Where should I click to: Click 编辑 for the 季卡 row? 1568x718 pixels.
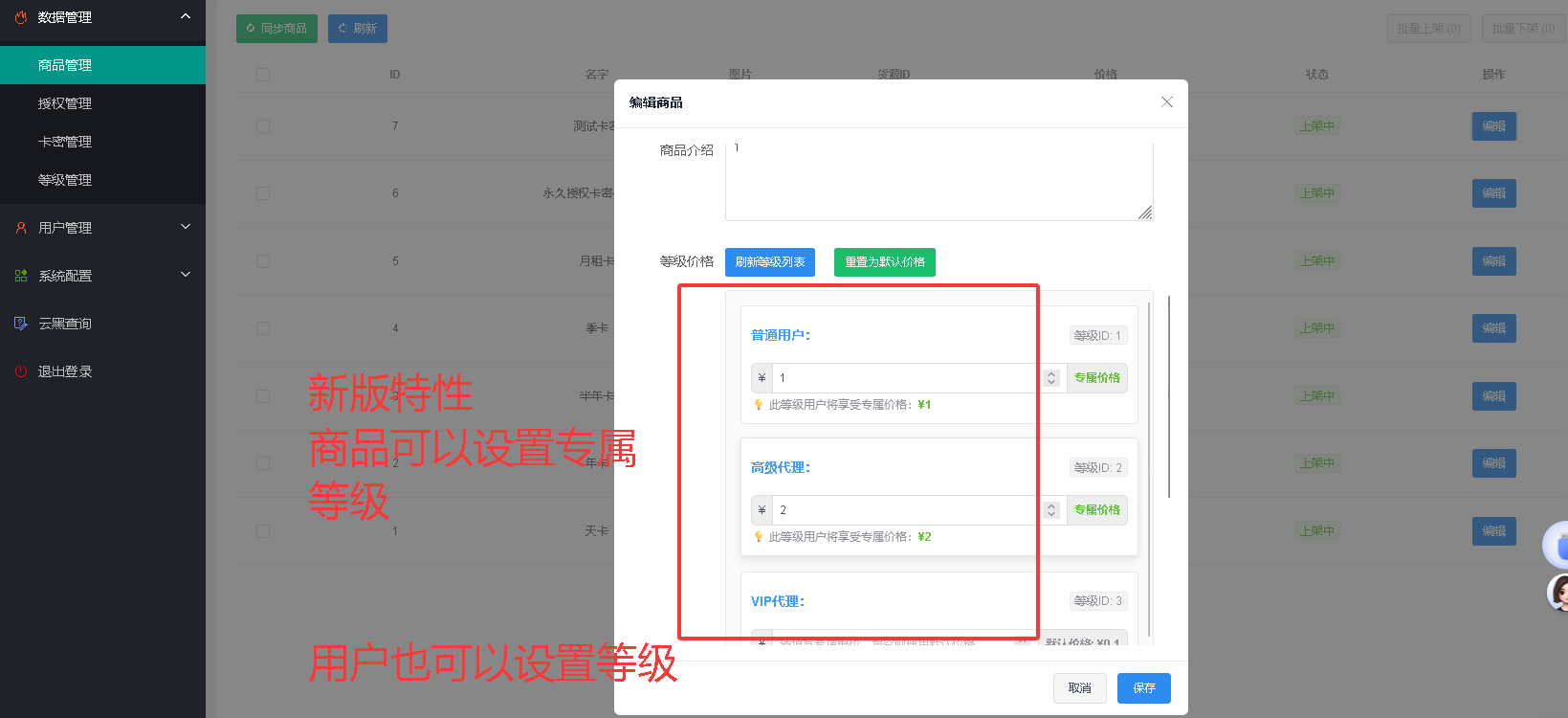[1494, 328]
